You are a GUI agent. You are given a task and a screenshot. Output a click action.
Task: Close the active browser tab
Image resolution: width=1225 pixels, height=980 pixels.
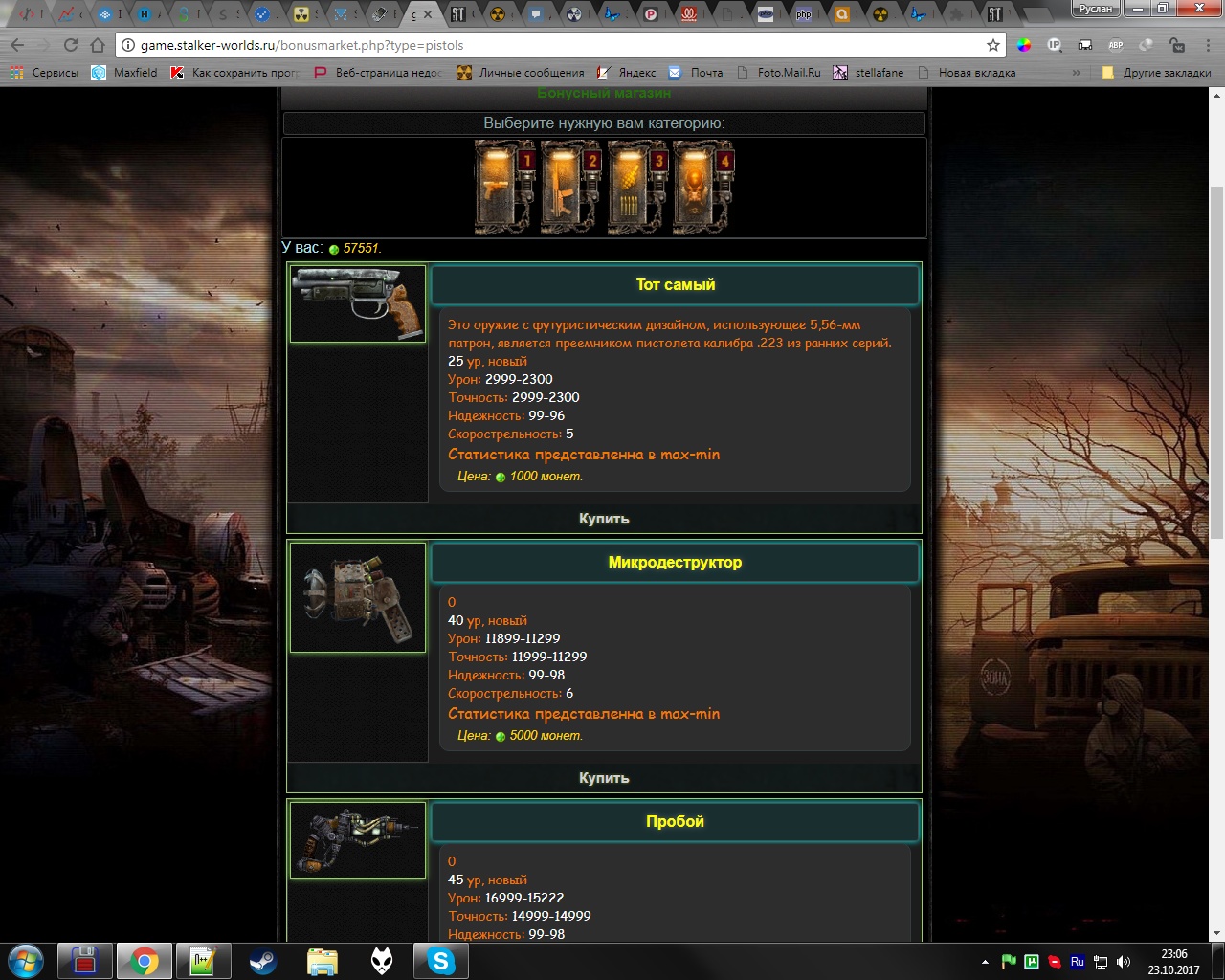pos(429,14)
